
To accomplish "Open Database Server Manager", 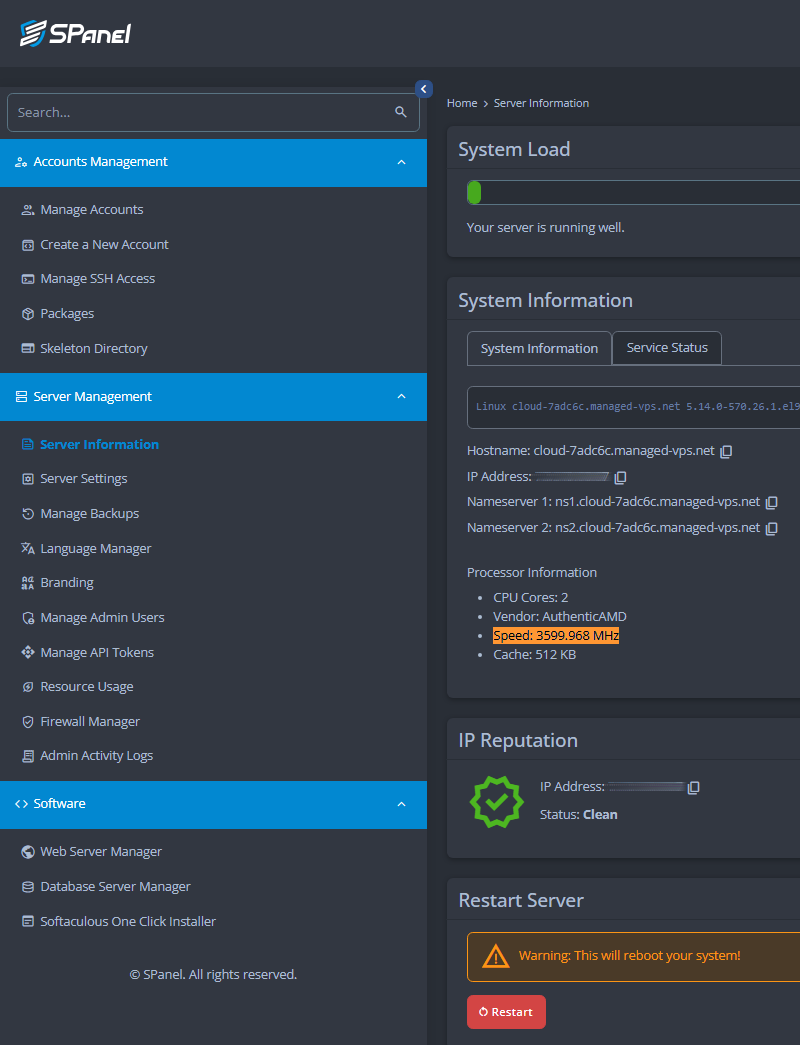I will (115, 887).
